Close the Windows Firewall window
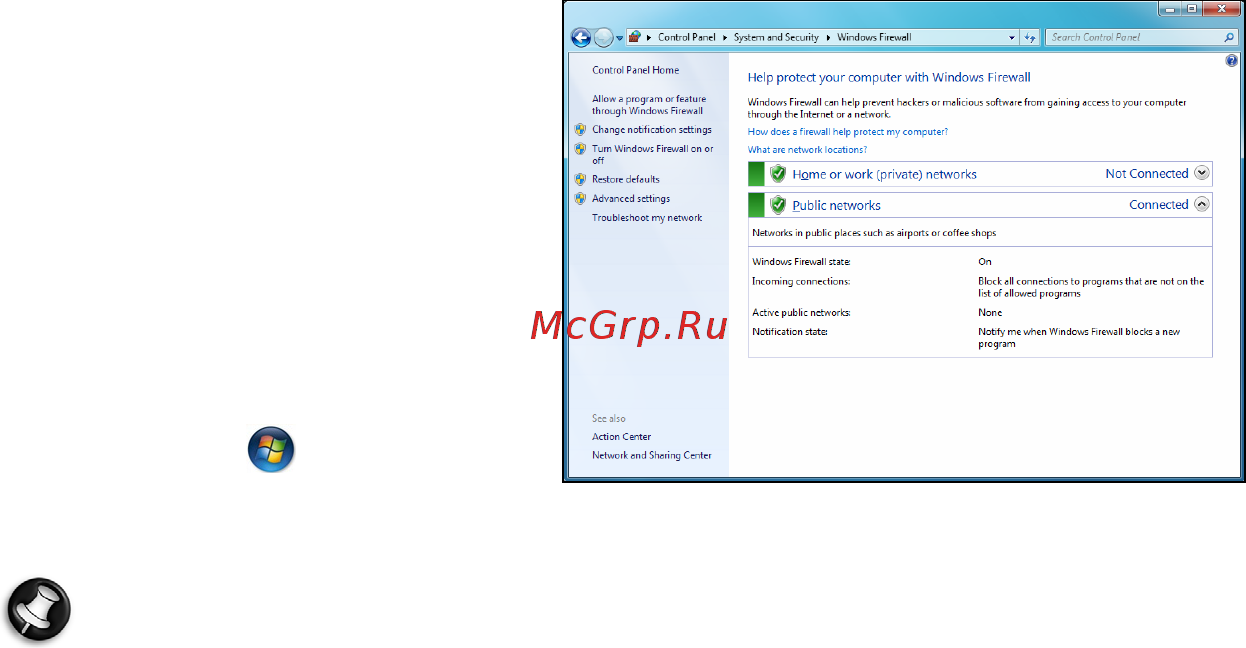This screenshot has width=1246, height=648. coord(1221,7)
